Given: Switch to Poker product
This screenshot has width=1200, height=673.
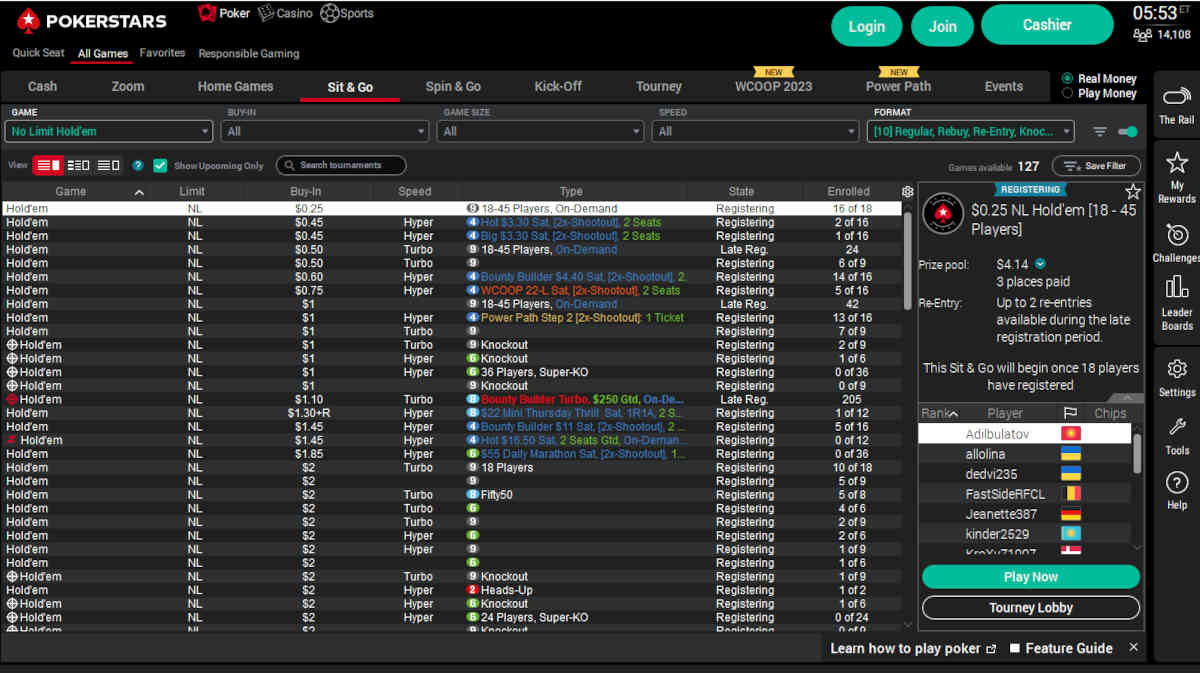Looking at the screenshot, I should tap(224, 13).
